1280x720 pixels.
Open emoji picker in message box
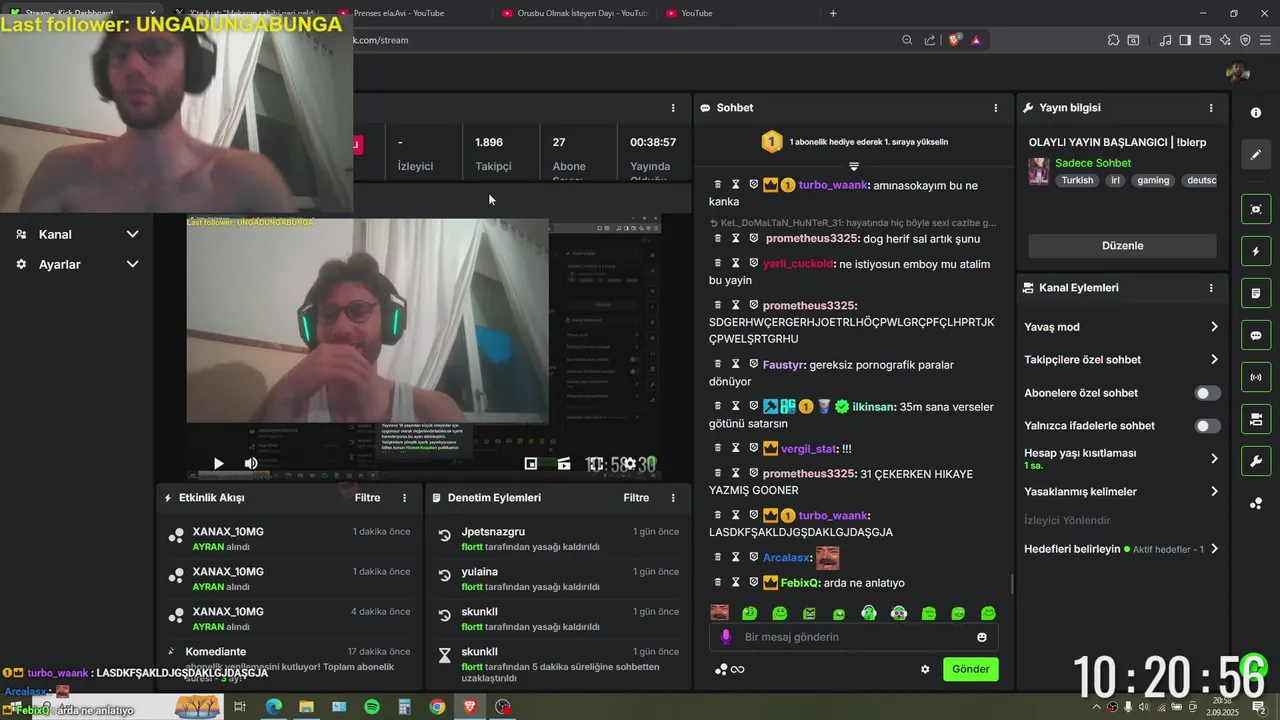(x=982, y=637)
